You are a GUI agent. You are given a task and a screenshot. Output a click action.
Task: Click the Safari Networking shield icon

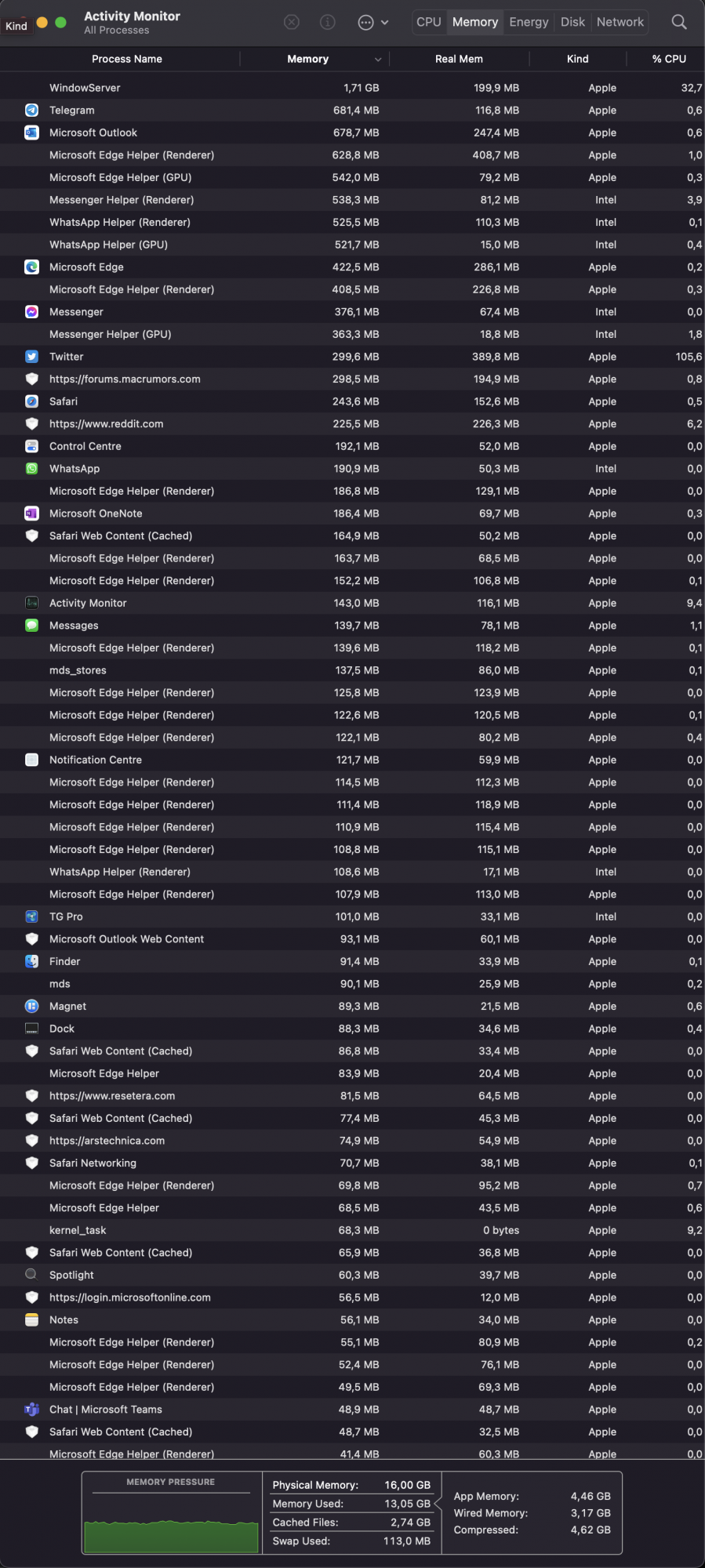[x=31, y=1163]
